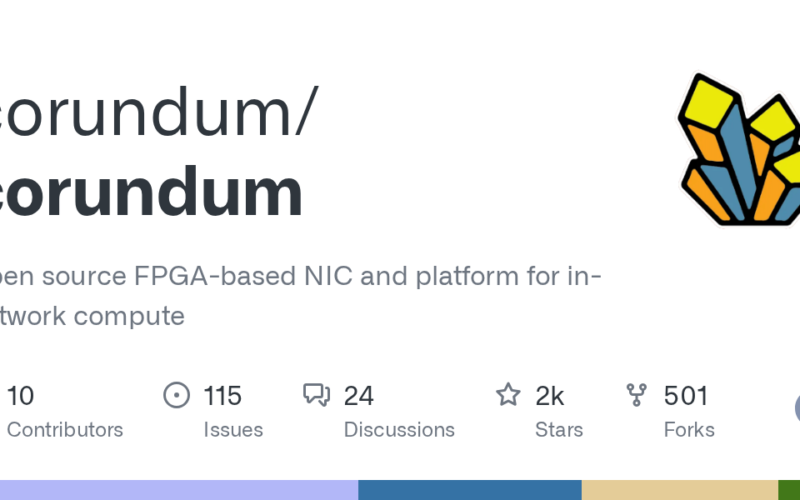Viewport: 800px width, 500px height.
Task: Click the Stars star icon
Action: (x=509, y=396)
